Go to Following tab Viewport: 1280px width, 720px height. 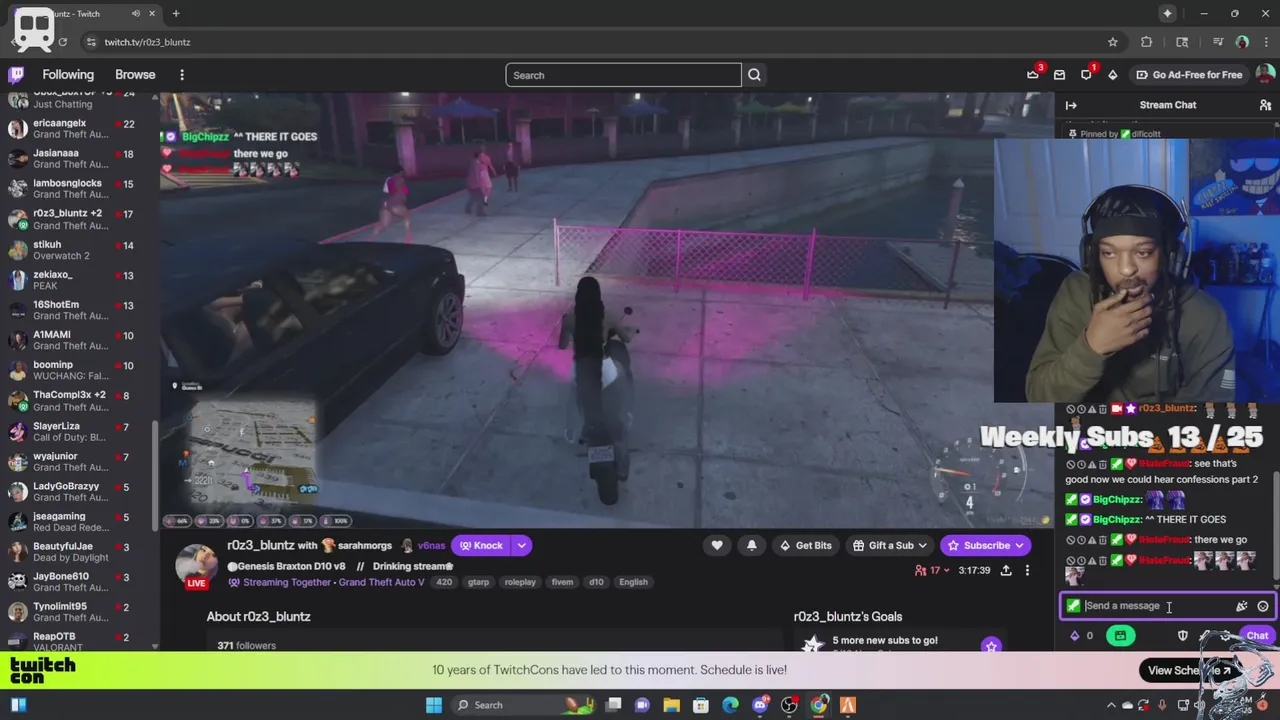(68, 75)
